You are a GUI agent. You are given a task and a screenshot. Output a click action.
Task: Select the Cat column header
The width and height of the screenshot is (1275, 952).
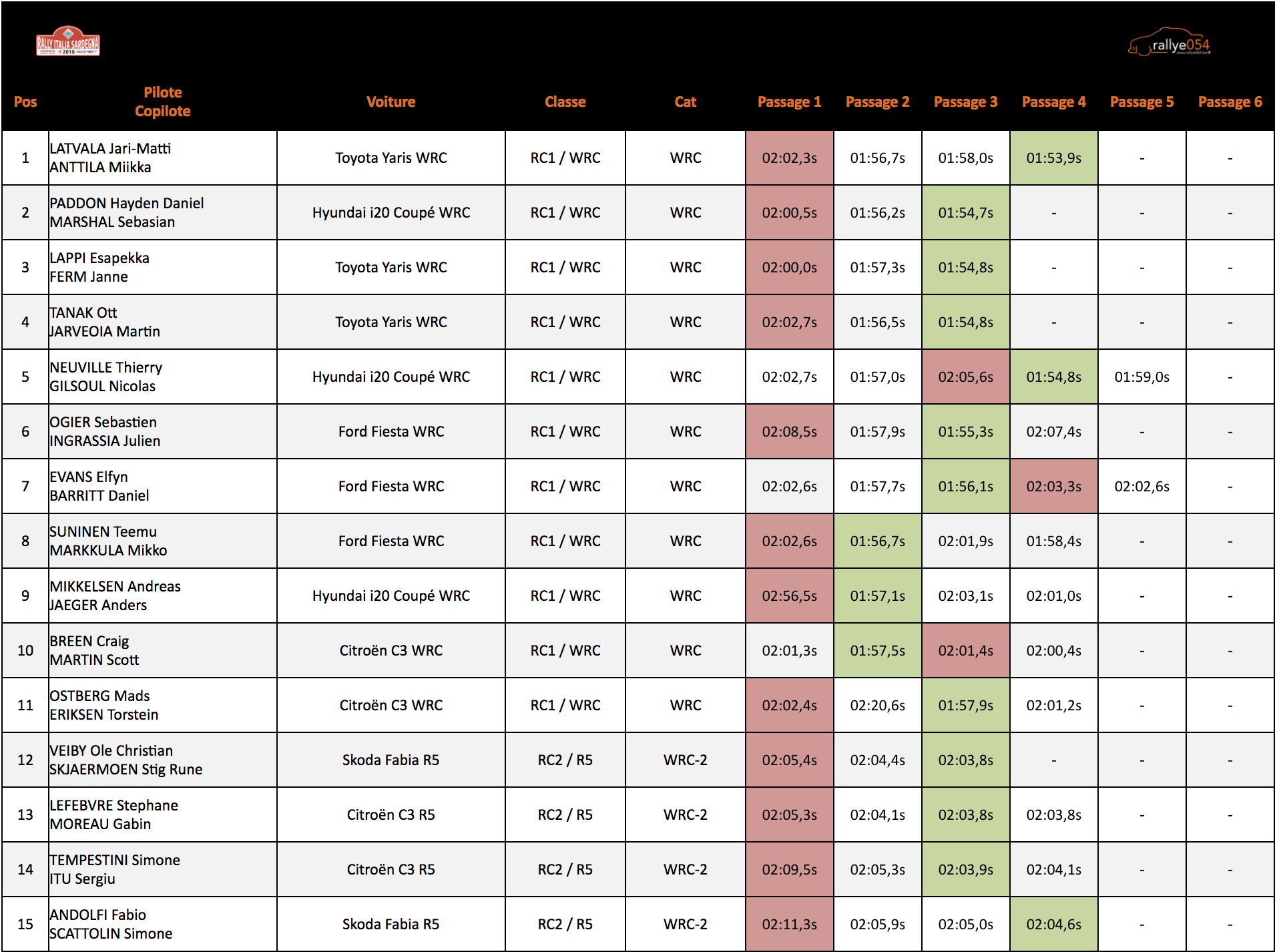[x=685, y=102]
